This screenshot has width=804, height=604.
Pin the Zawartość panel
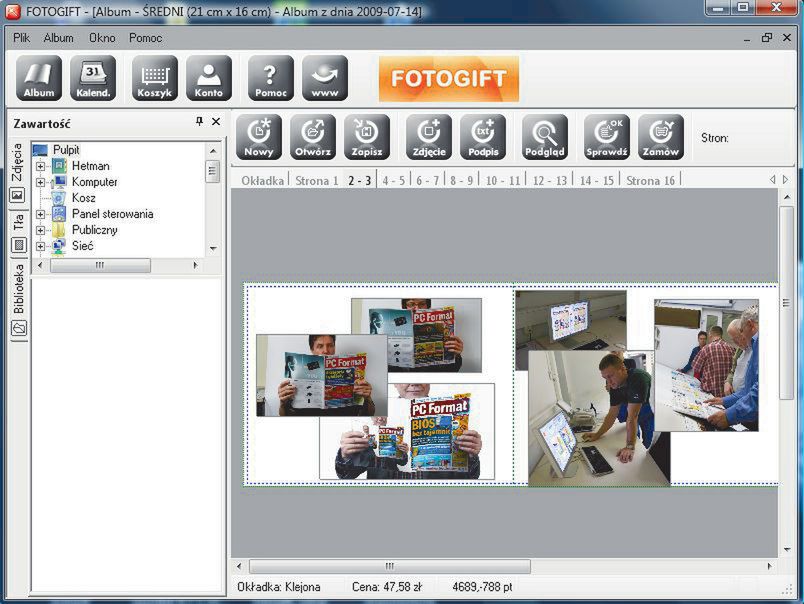coord(199,122)
